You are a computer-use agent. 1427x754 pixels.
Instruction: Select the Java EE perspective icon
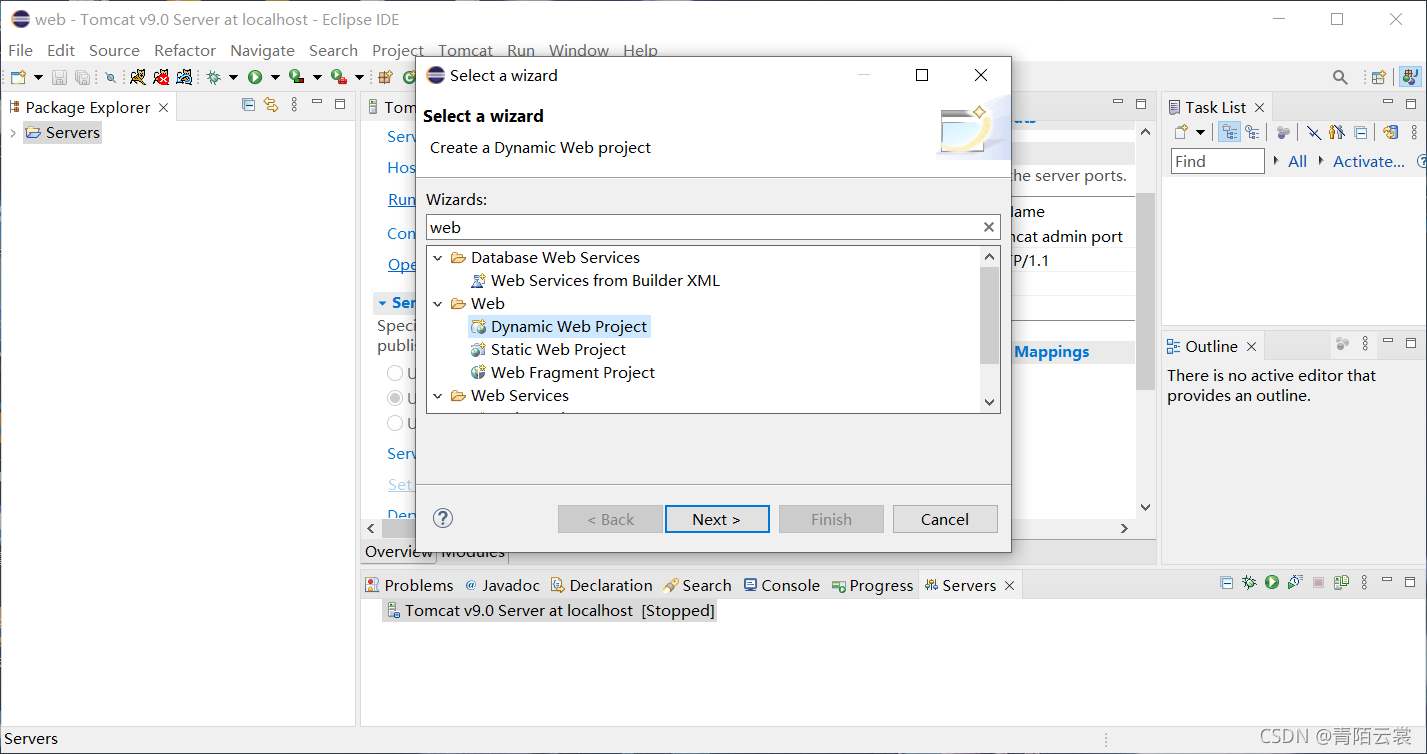tap(1410, 77)
